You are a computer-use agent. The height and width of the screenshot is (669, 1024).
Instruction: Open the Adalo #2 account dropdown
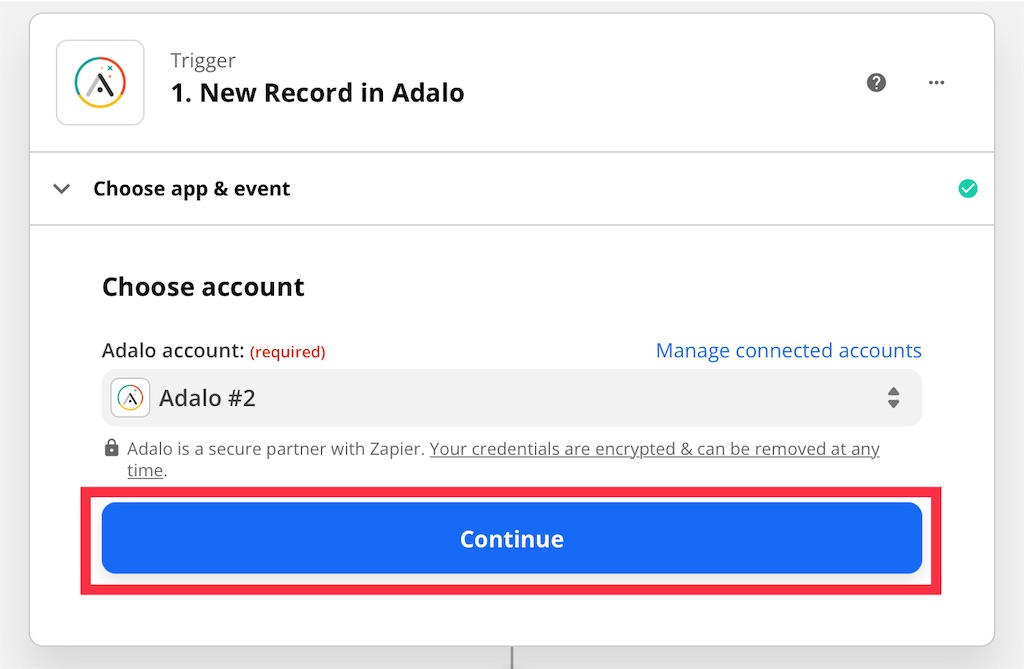511,398
